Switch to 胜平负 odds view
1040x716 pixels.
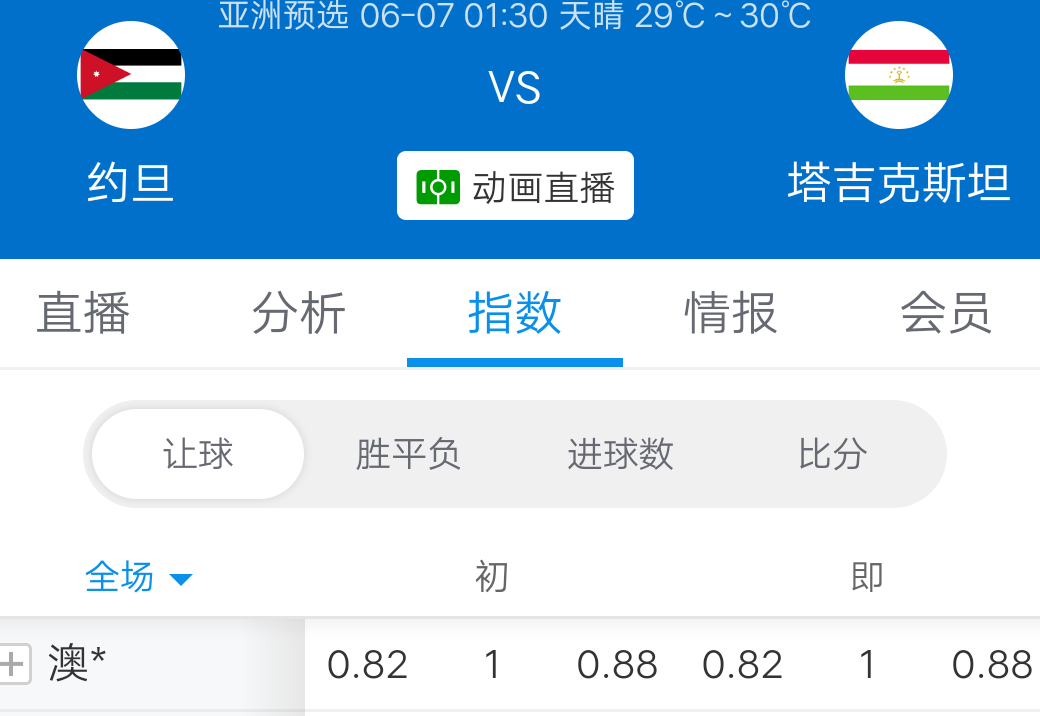(x=408, y=454)
